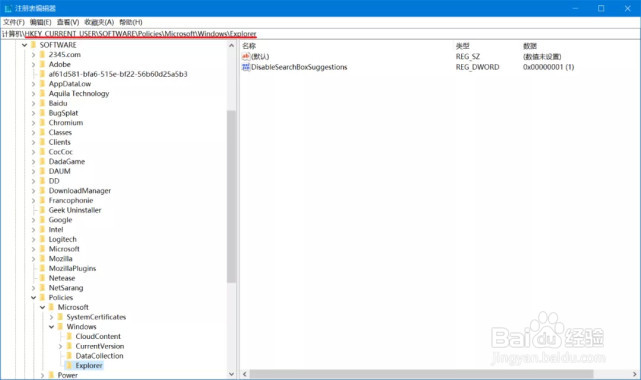641x380 pixels.
Task: Select the MozillaPlugins folder icon
Action: pos(43,268)
